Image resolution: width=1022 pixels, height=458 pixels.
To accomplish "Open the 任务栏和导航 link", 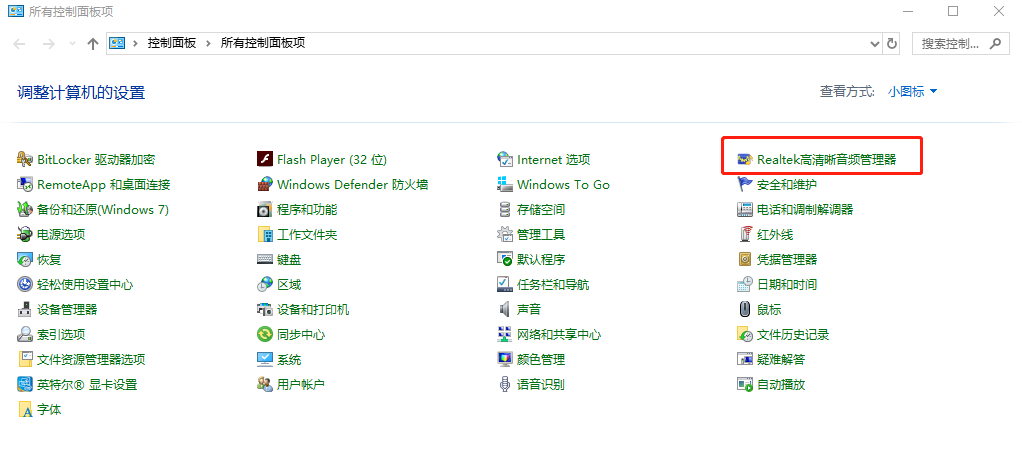I will coord(553,285).
